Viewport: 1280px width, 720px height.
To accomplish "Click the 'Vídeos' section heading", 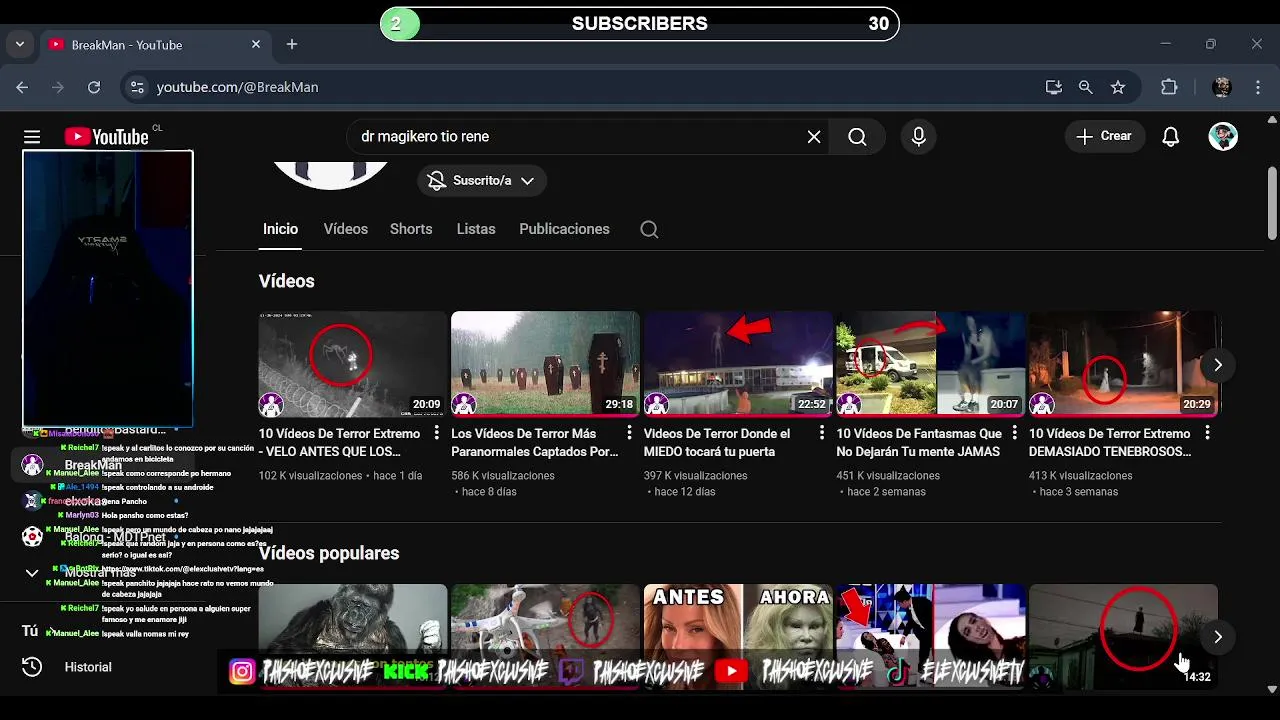I will 287,281.
